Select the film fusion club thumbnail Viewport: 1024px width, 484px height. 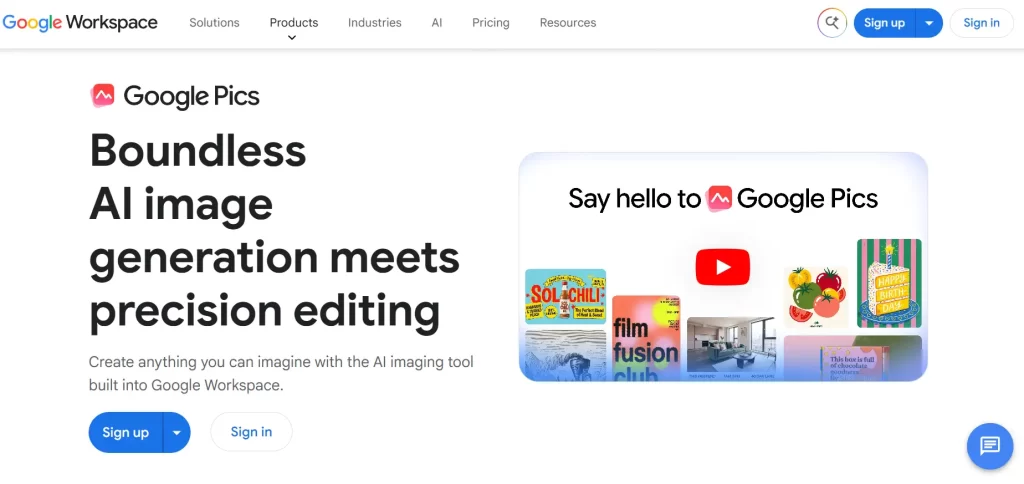point(646,338)
